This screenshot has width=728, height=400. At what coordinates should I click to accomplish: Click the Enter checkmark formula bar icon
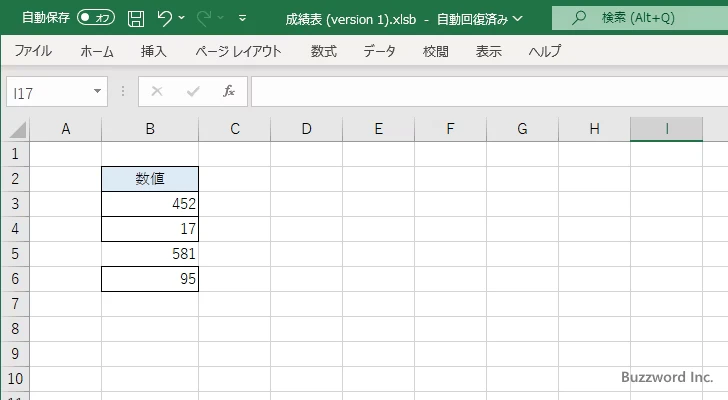pyautogui.click(x=193, y=91)
